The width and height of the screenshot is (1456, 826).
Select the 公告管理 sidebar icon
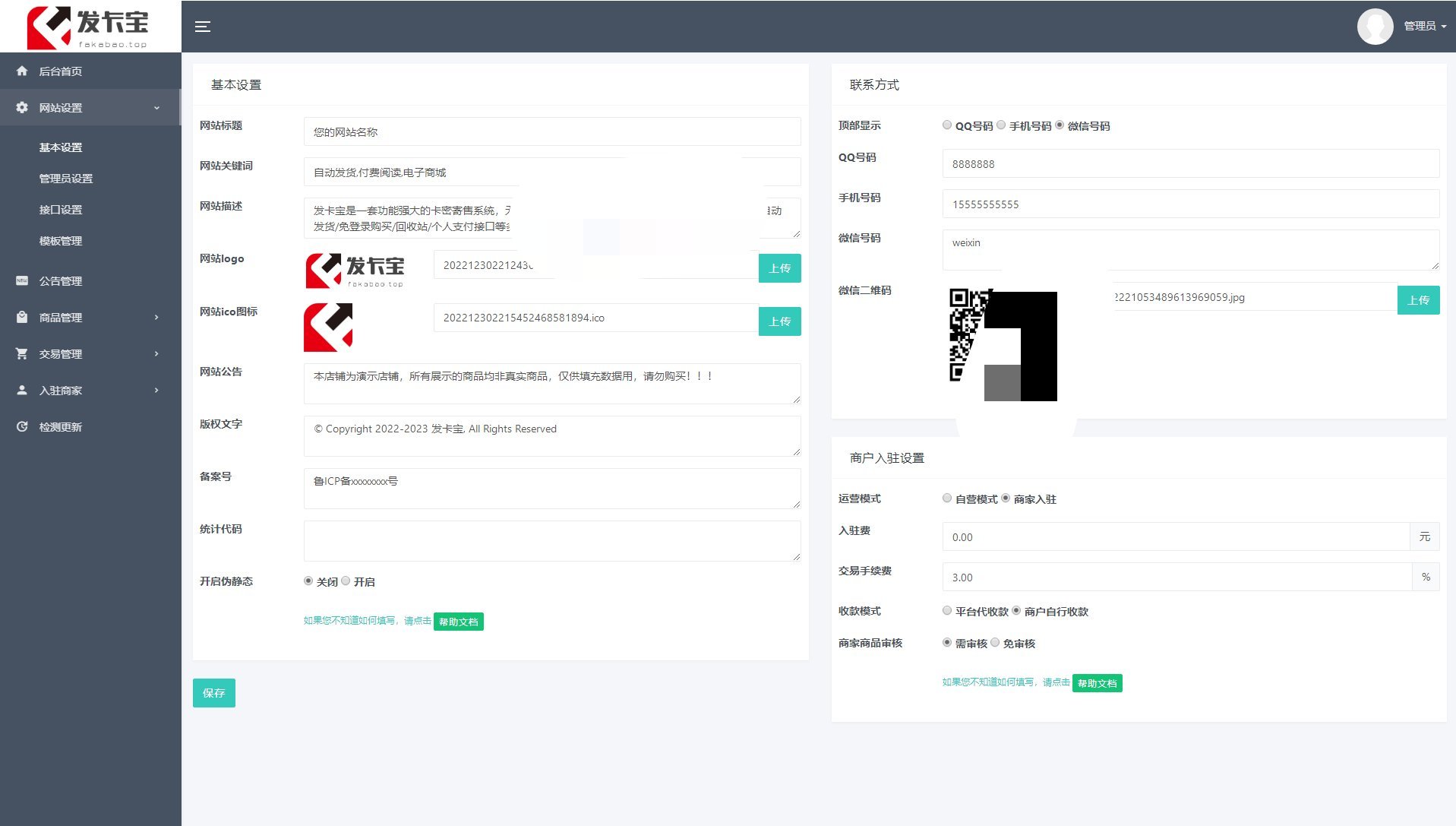click(x=22, y=280)
